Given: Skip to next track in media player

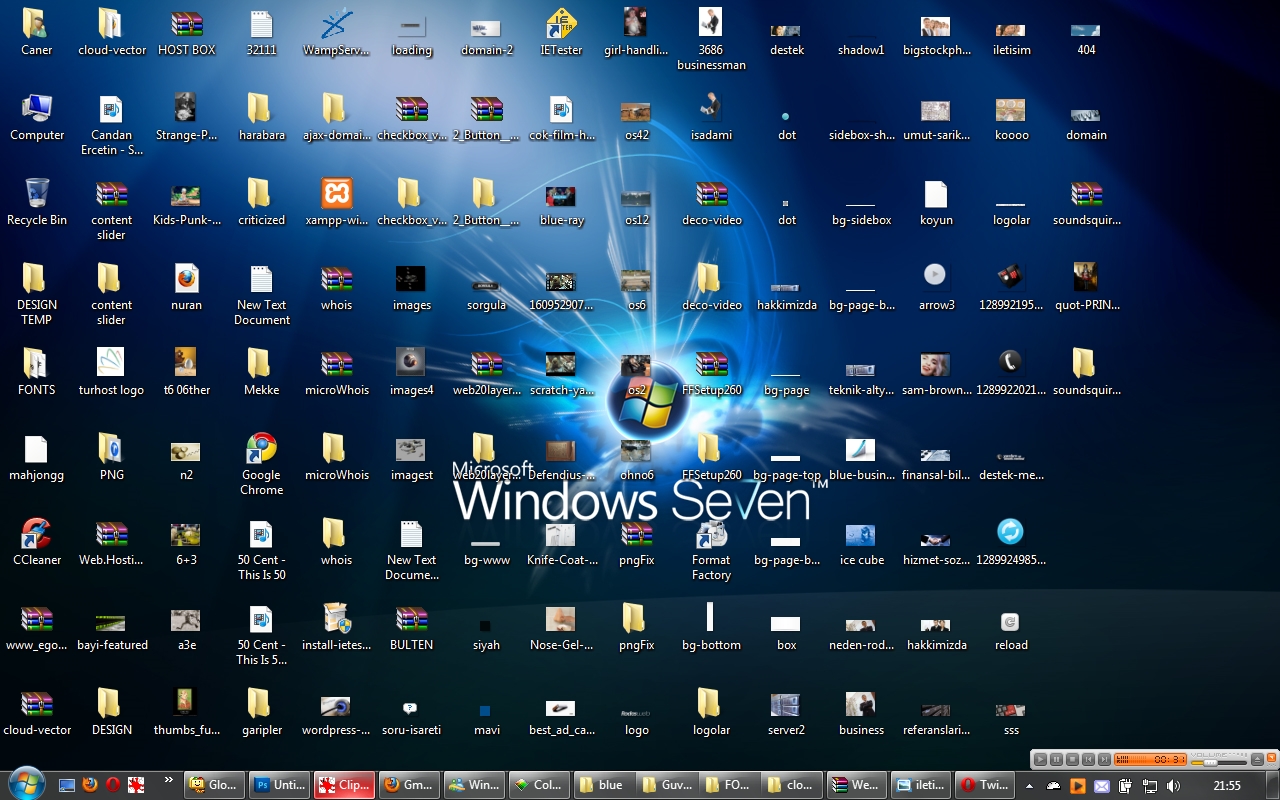Looking at the screenshot, I should pyautogui.click(x=1104, y=760).
